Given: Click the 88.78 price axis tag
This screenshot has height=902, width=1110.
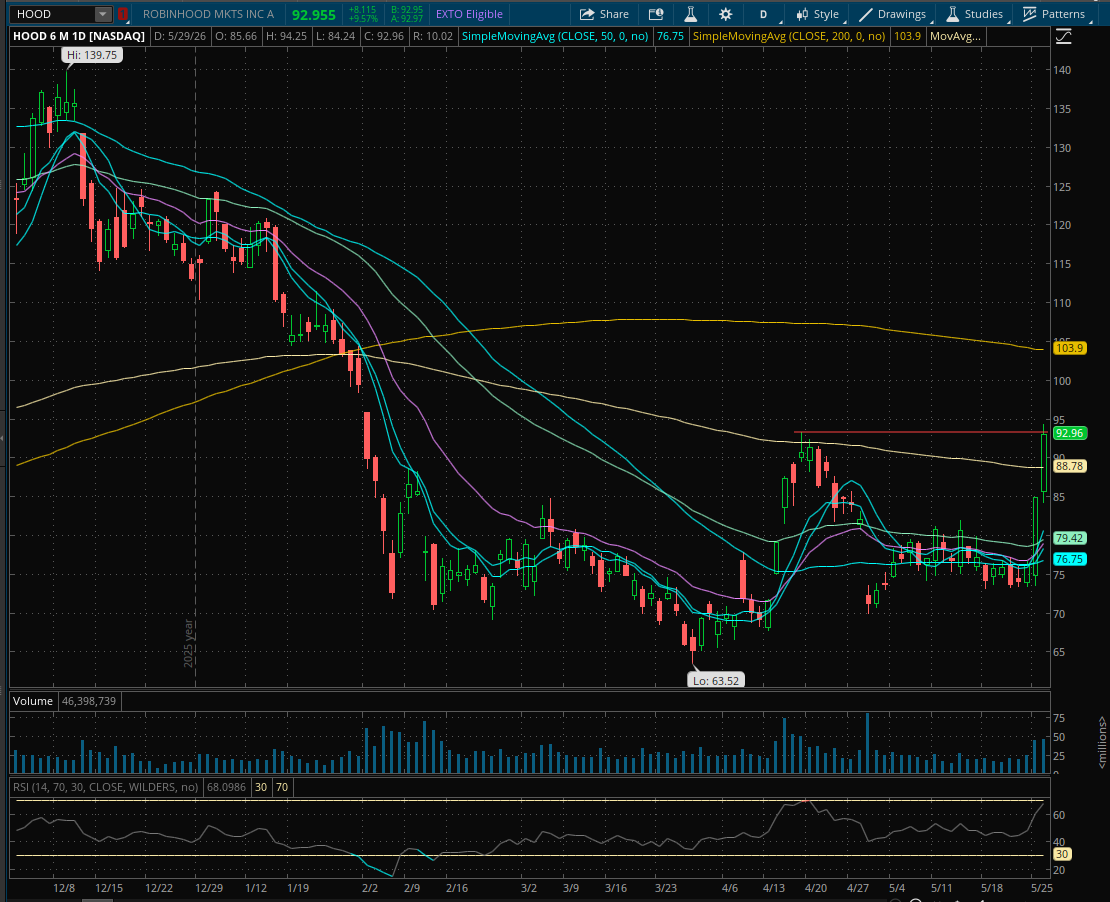Looking at the screenshot, I should [x=1069, y=466].
